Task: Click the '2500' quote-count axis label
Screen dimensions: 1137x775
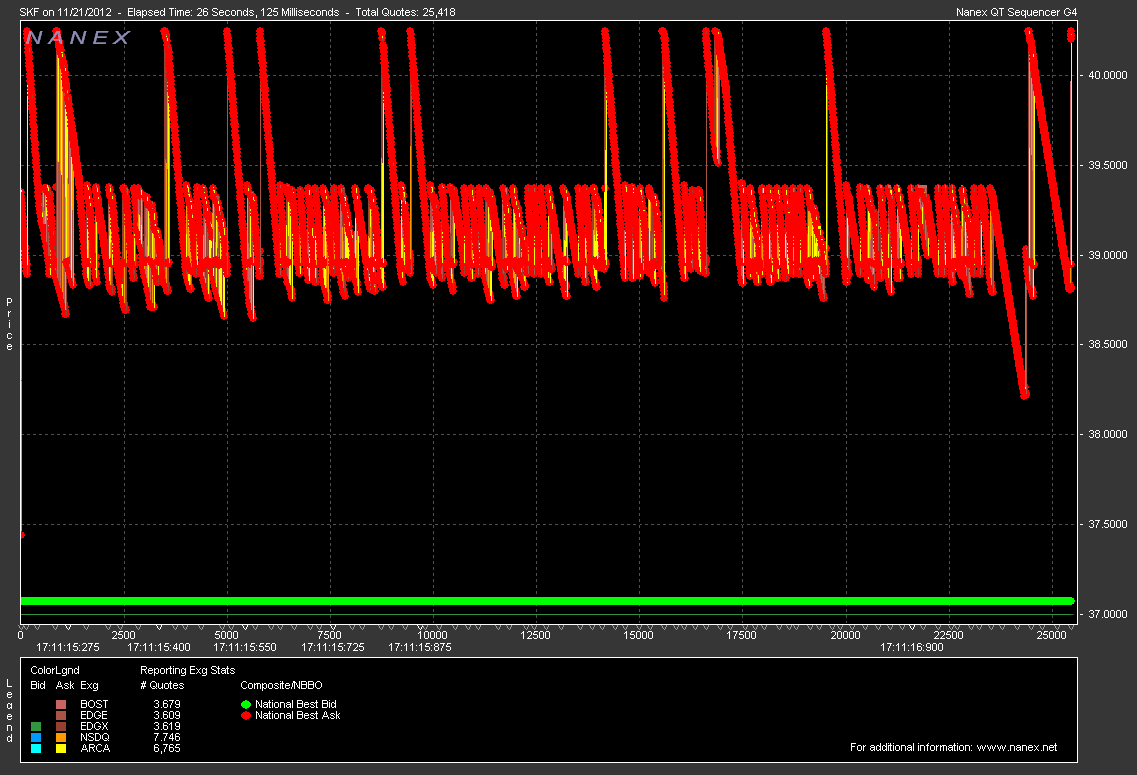Action: 123,635
